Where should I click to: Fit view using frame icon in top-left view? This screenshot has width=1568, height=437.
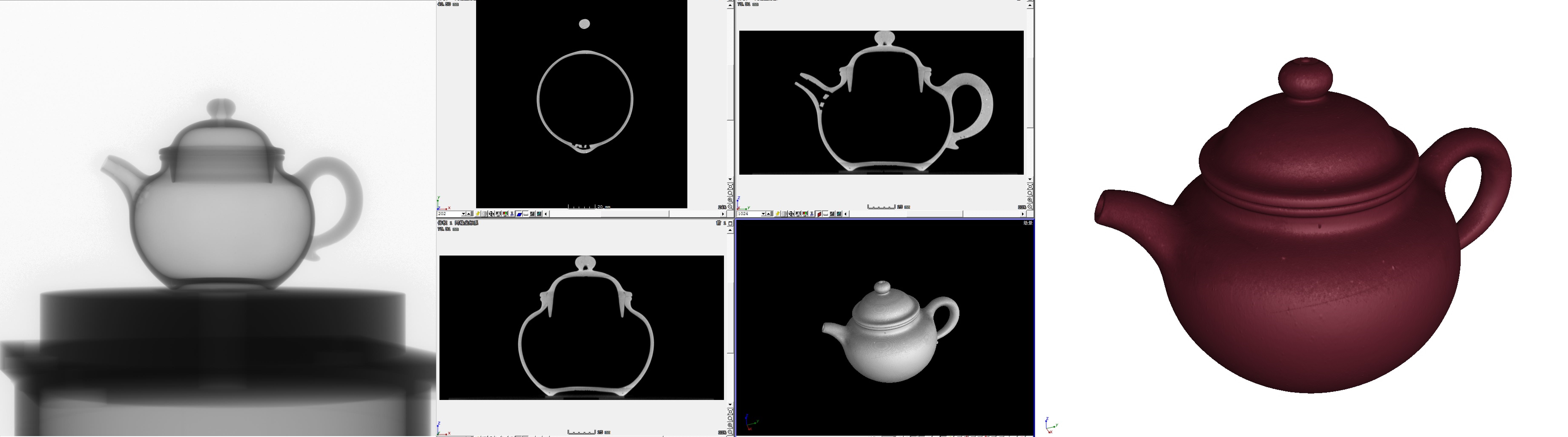click(730, 187)
